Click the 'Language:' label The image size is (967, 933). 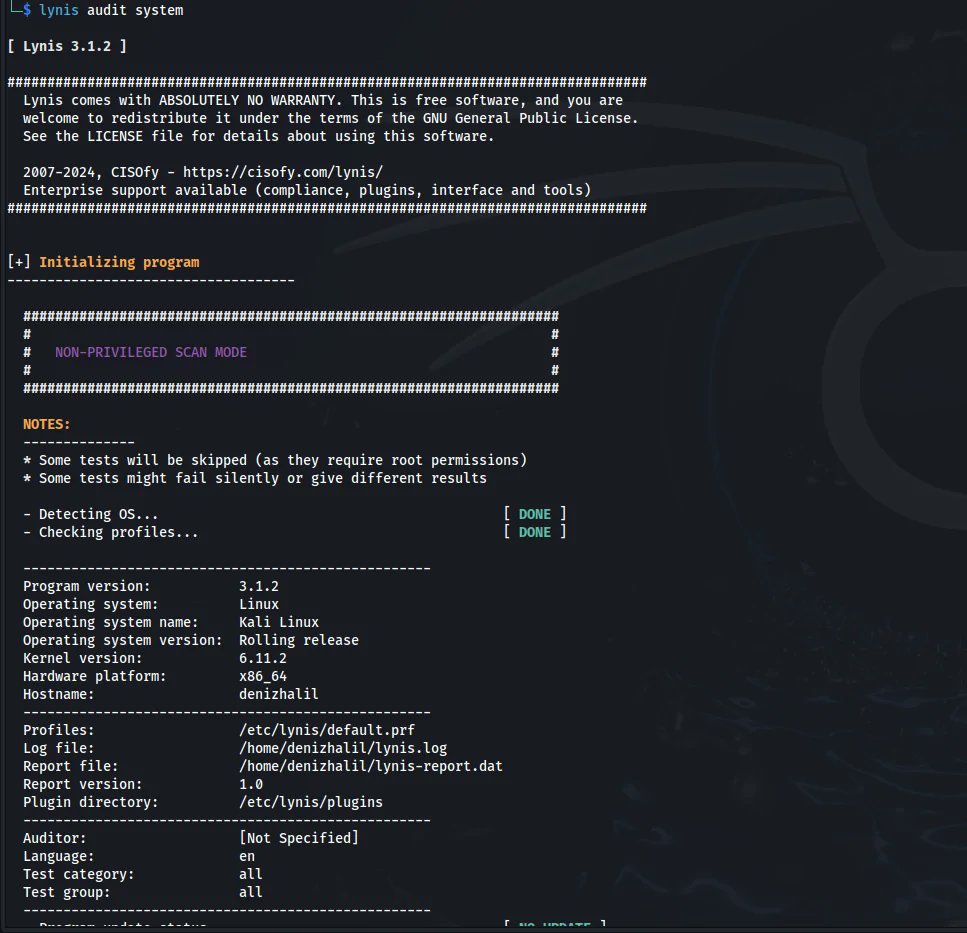click(59, 857)
